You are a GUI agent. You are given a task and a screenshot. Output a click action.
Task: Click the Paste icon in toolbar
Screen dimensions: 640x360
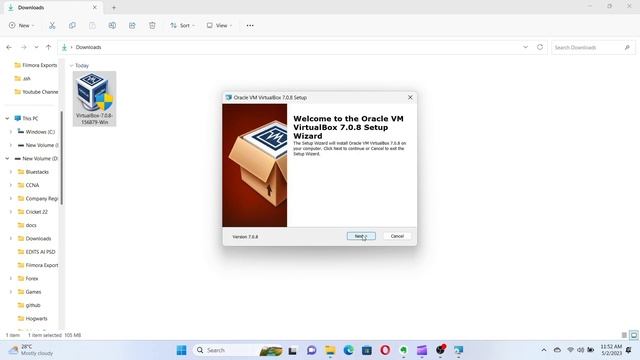click(92, 25)
